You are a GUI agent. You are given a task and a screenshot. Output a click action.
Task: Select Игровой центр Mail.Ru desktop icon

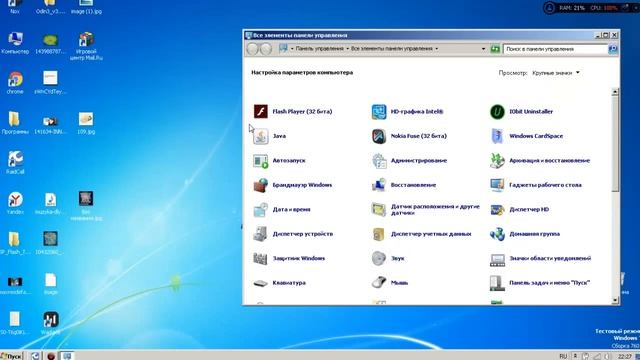[x=86, y=46]
